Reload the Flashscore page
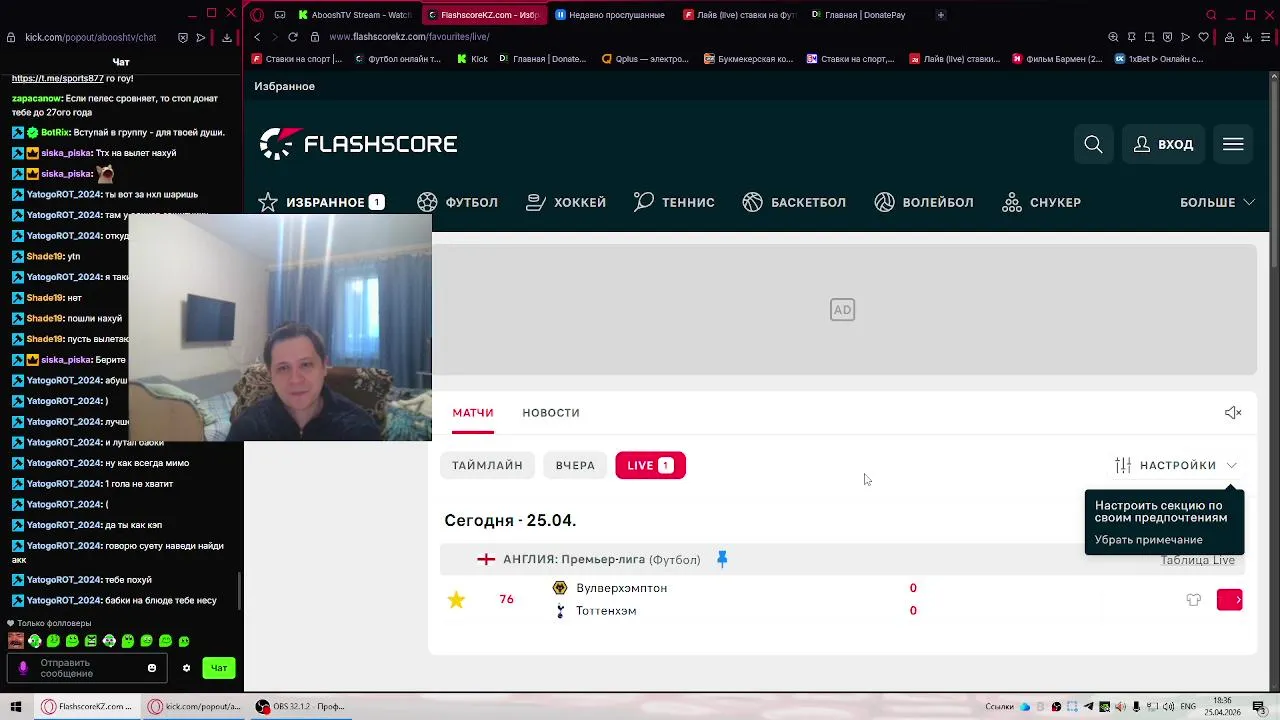The image size is (1280, 720). pyautogui.click(x=292, y=37)
